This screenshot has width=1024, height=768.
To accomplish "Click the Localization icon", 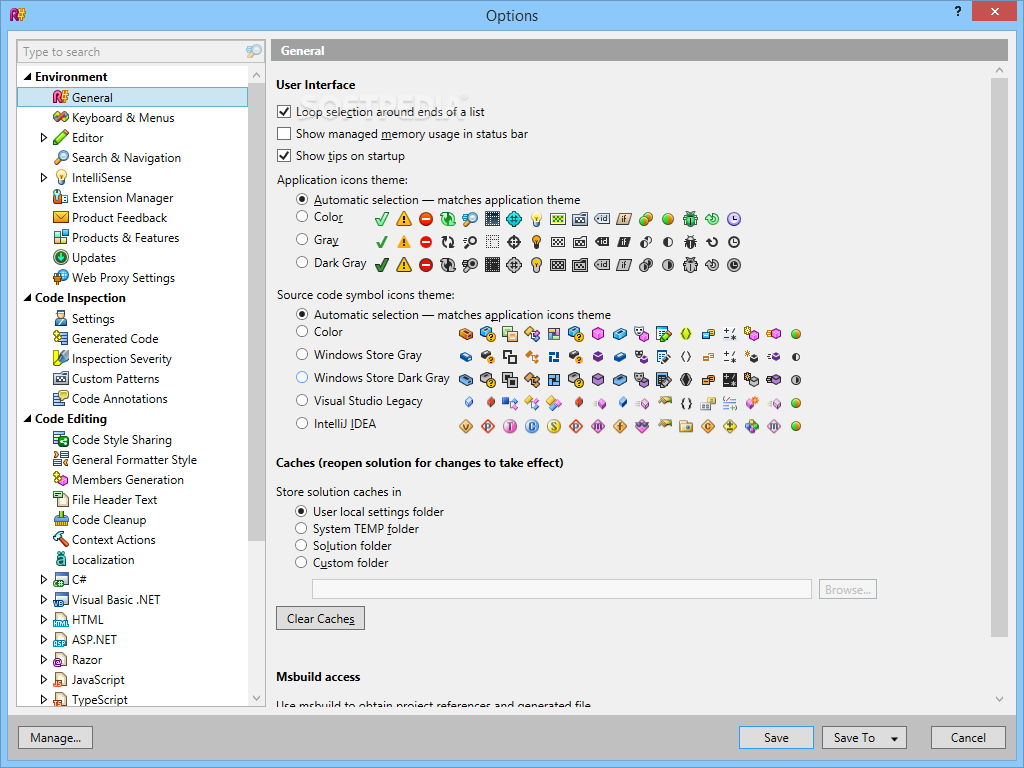I will pos(61,560).
